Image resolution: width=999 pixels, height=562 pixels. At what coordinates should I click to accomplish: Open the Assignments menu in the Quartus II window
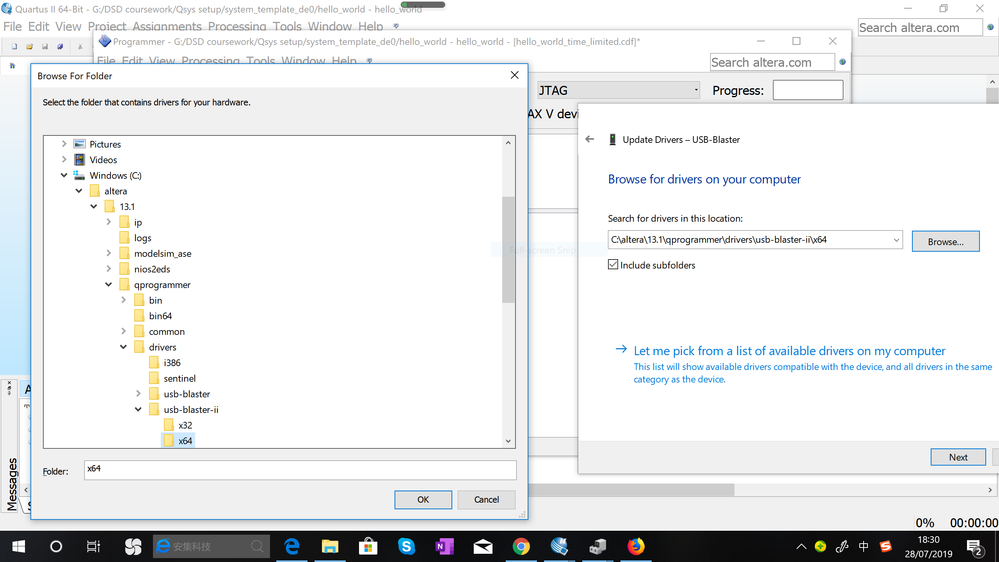point(167,26)
